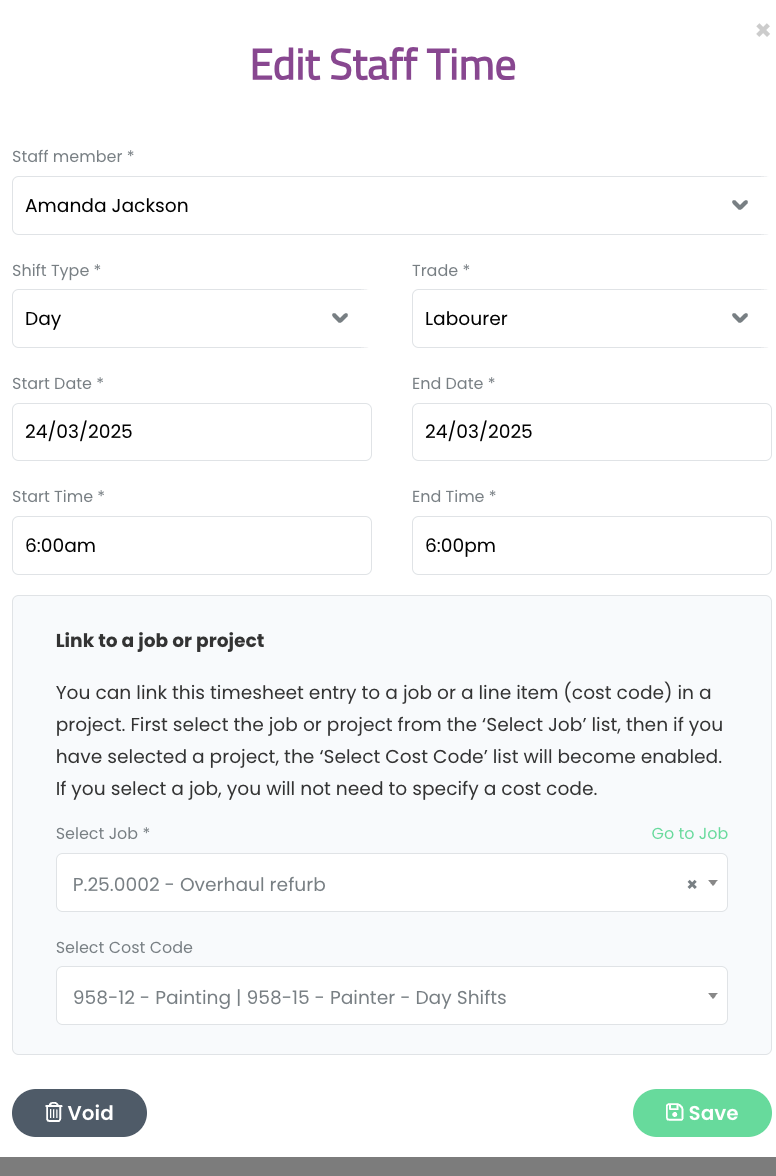Image resolution: width=776 pixels, height=1176 pixels.
Task: Expand the Select Job list arrow
Action: pyautogui.click(x=713, y=884)
